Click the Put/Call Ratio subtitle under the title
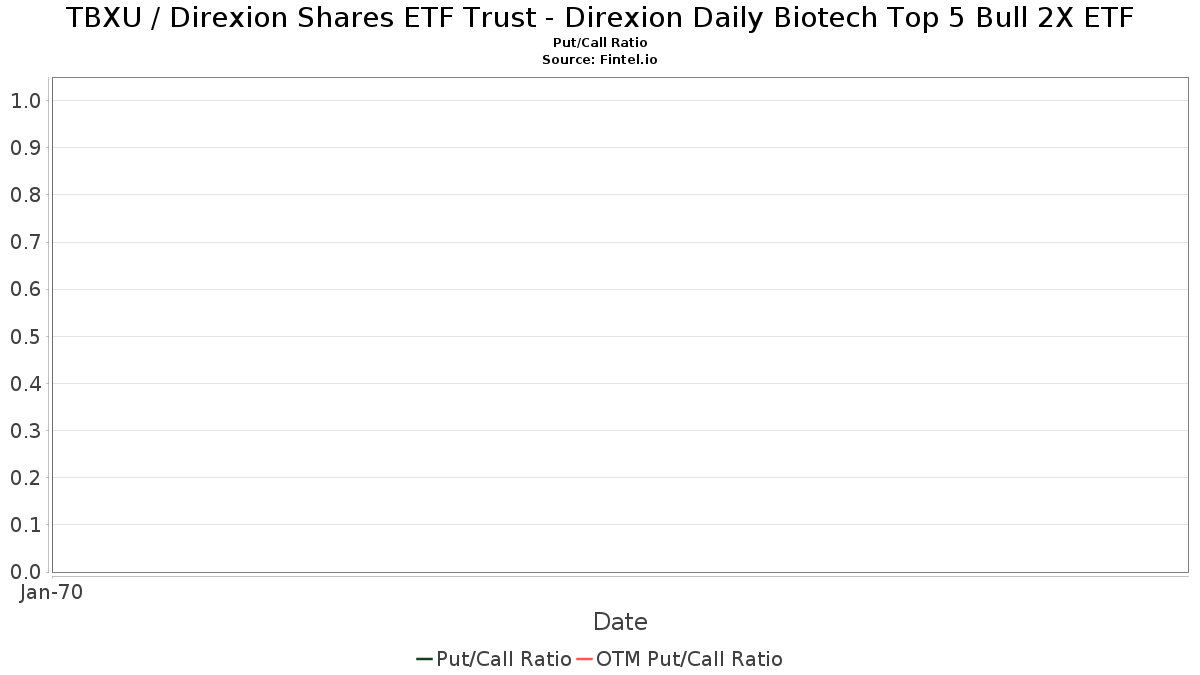1200x675 pixels. coord(600,43)
